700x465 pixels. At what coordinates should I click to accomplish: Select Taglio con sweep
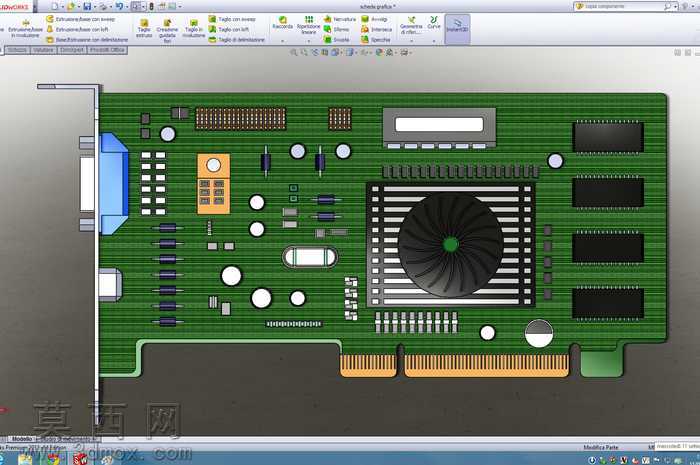click(x=232, y=19)
